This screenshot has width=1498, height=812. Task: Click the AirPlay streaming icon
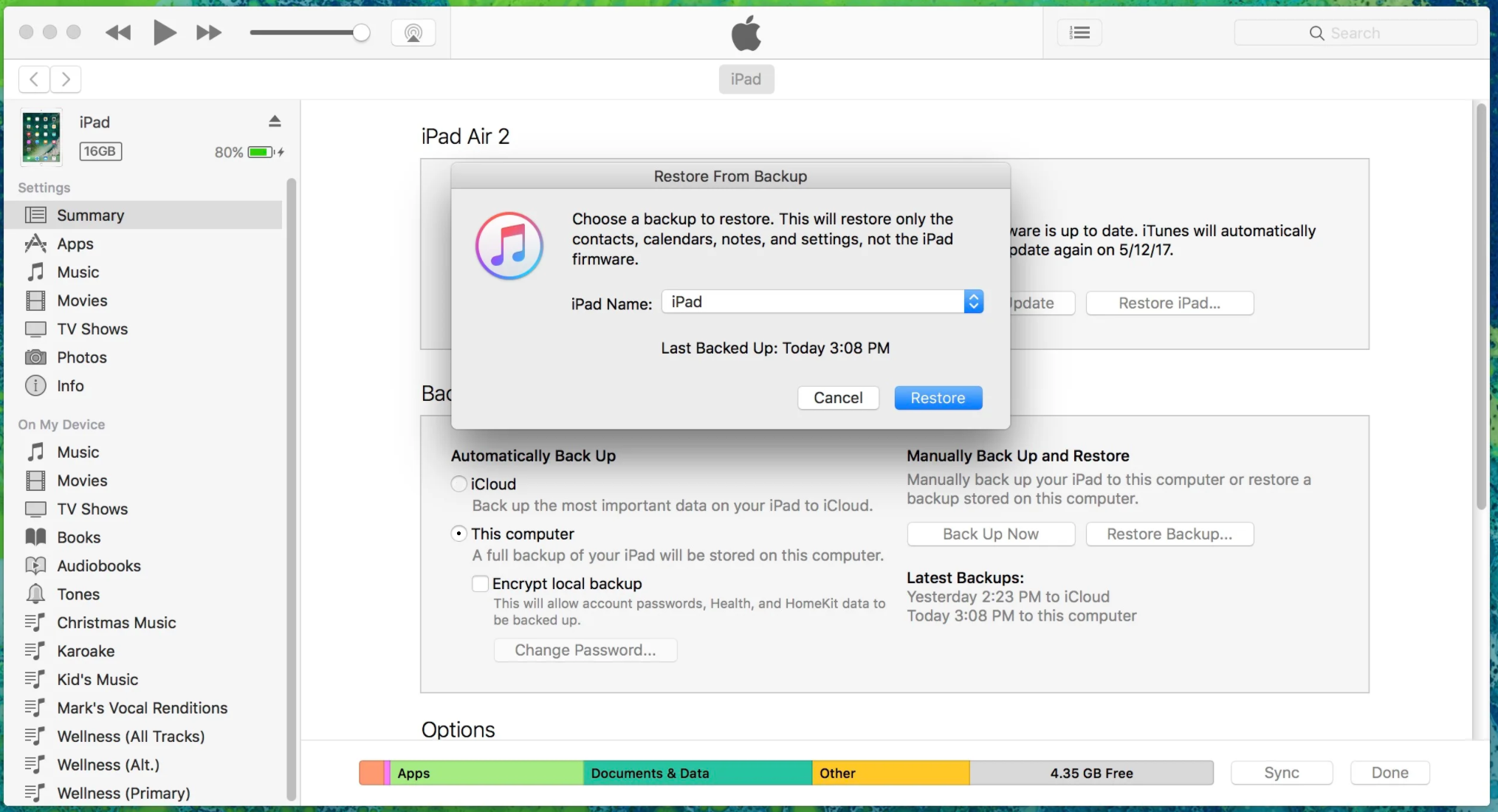(414, 33)
